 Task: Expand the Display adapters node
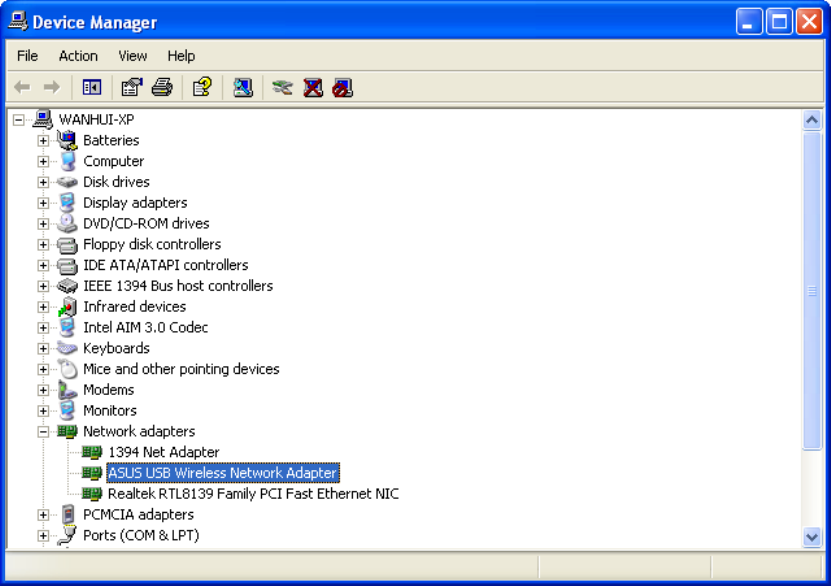43,203
